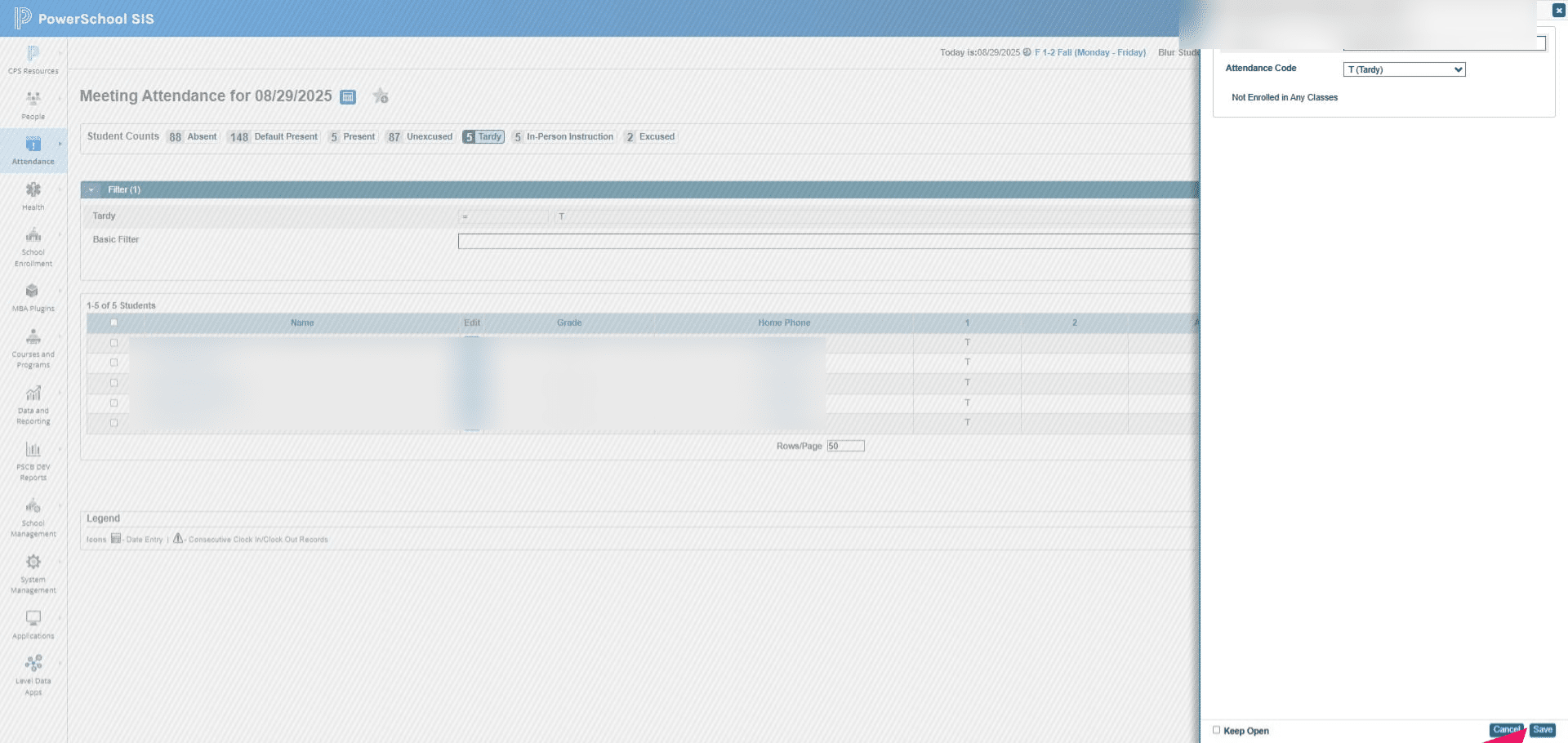Open Applications in the sidebar
Image resolution: width=1568 pixels, height=743 pixels.
coord(33,625)
